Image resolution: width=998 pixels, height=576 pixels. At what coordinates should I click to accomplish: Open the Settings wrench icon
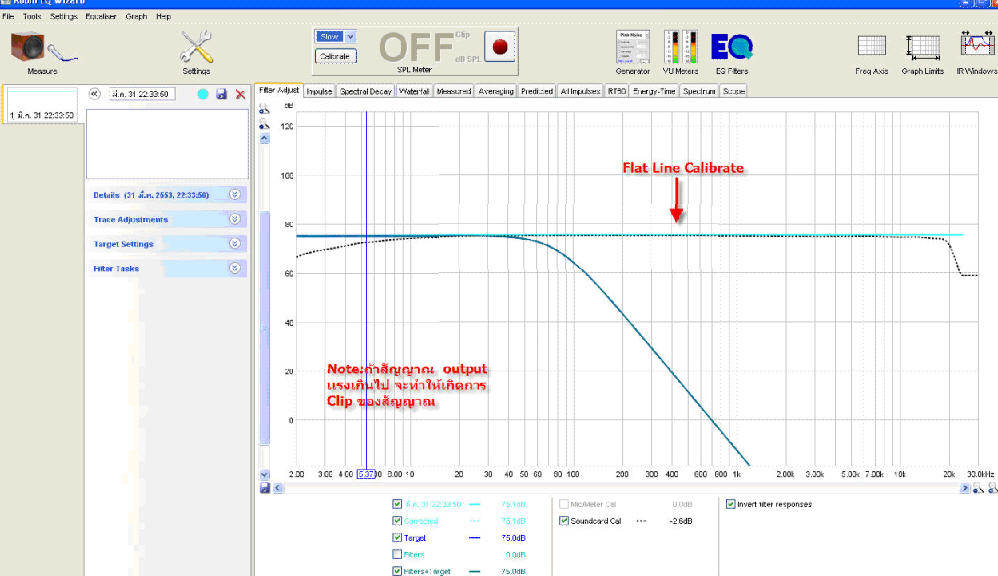(x=196, y=53)
